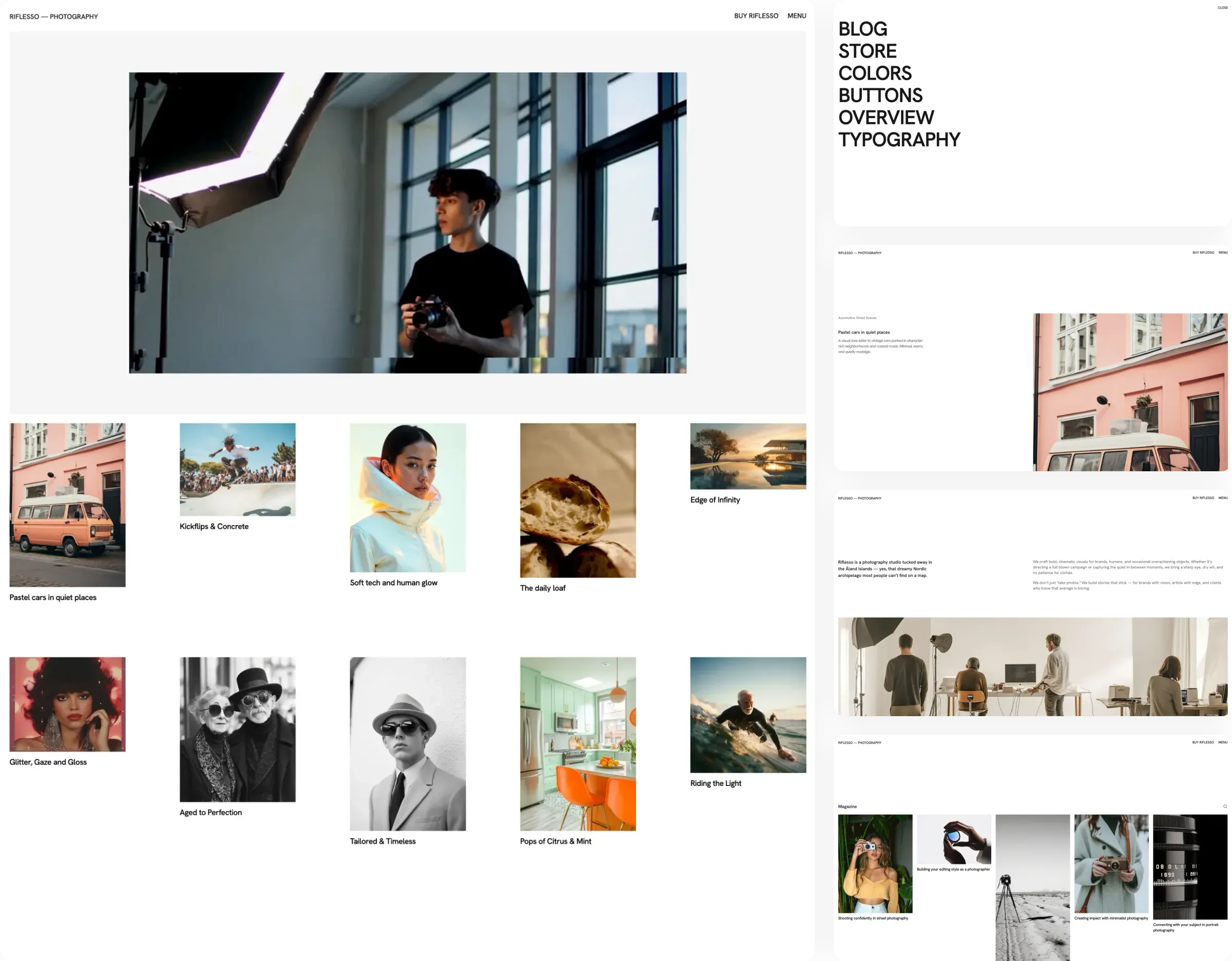1232x961 pixels.
Task: Select BUTTONS in the overlay menu
Action: point(880,95)
